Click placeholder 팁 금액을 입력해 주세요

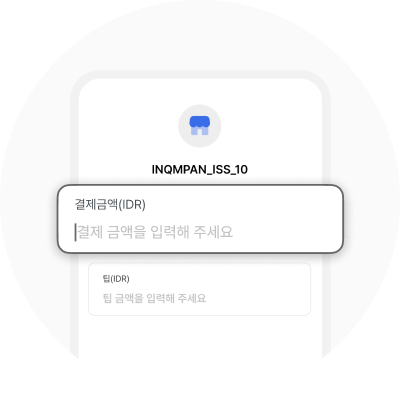pos(154,298)
